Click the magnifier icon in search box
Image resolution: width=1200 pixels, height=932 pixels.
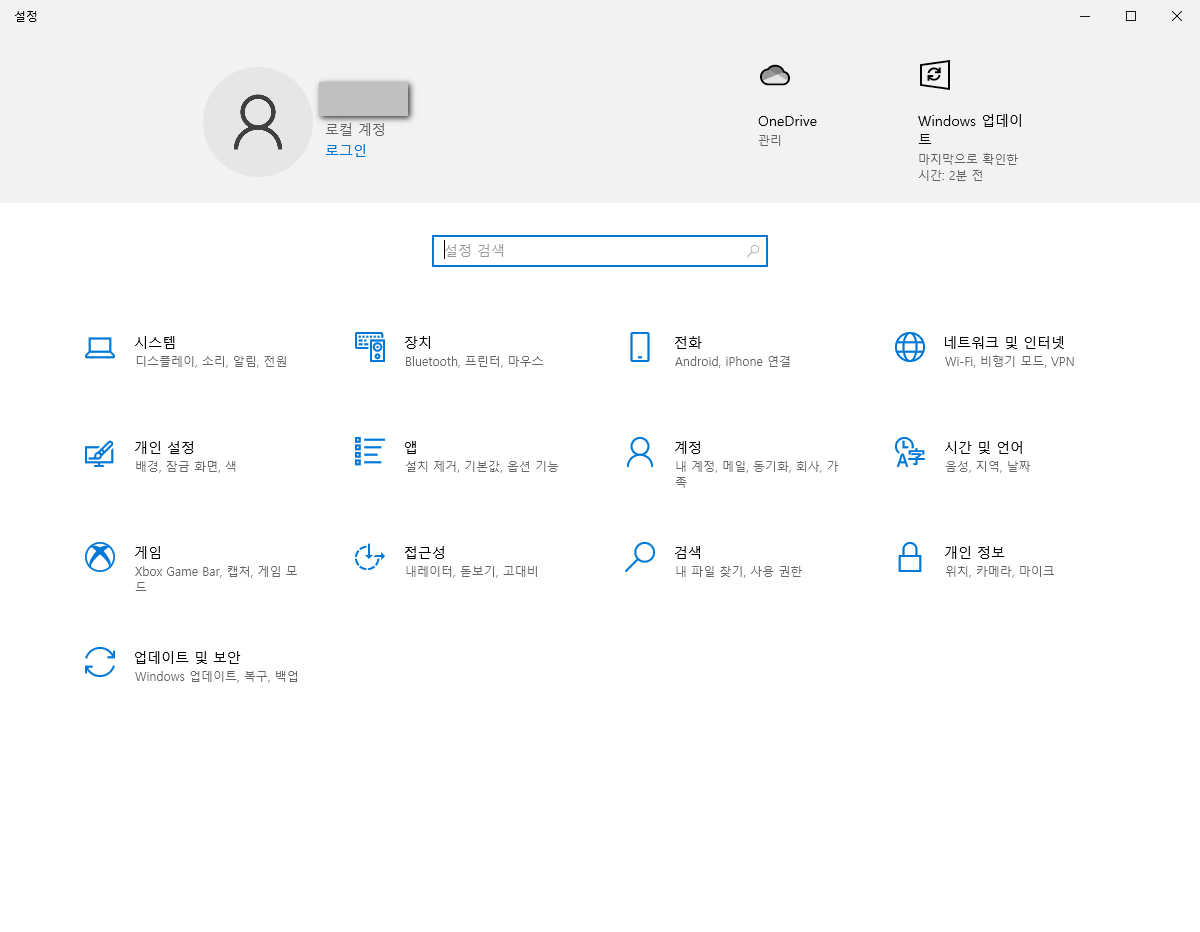coord(753,251)
